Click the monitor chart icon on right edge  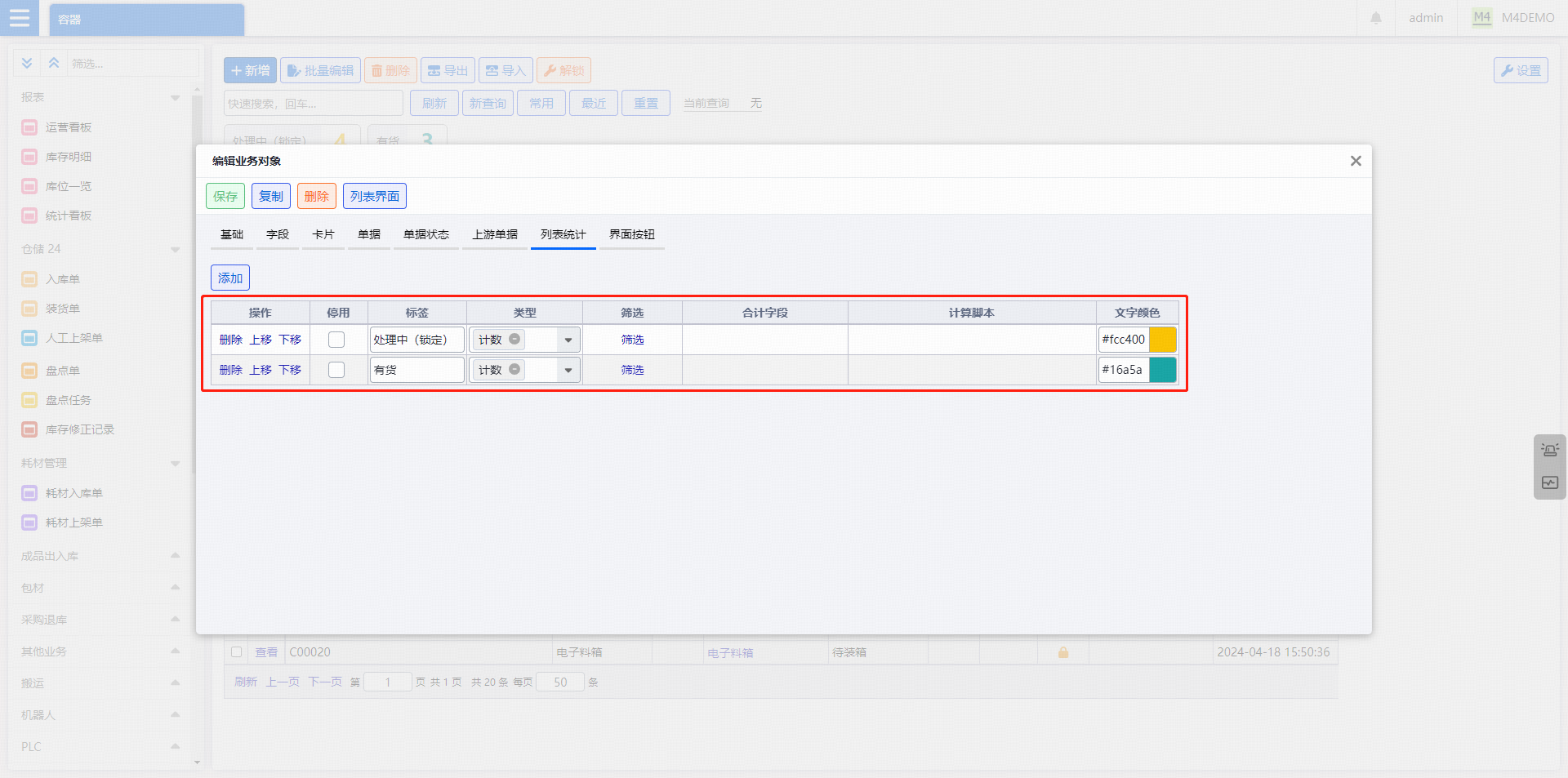coord(1550,482)
